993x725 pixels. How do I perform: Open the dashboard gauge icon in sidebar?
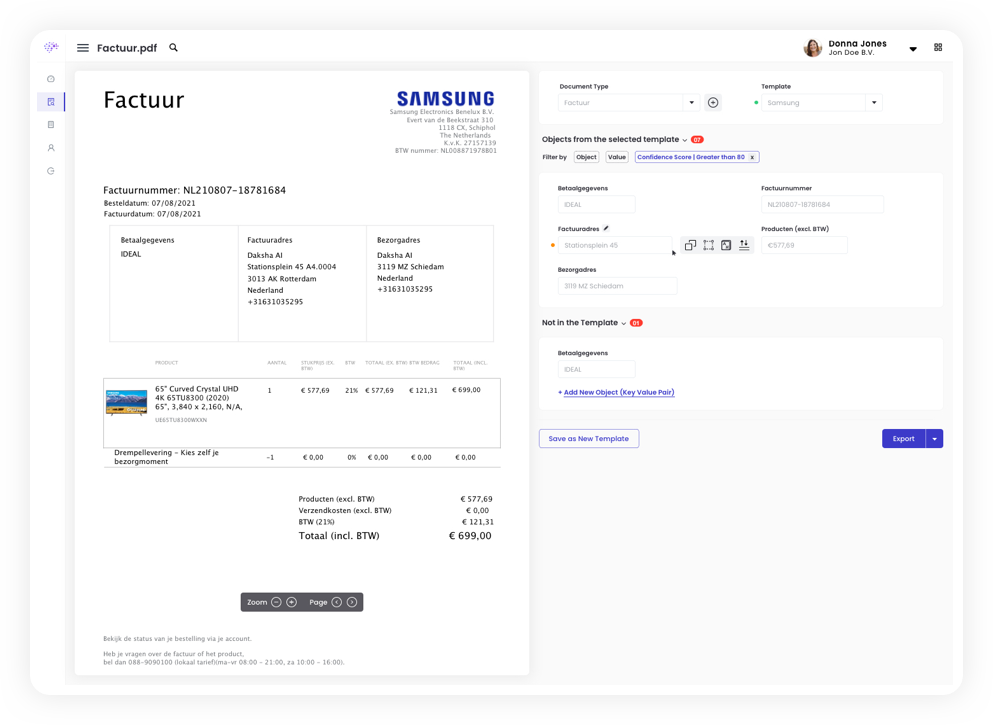pyautogui.click(x=51, y=79)
